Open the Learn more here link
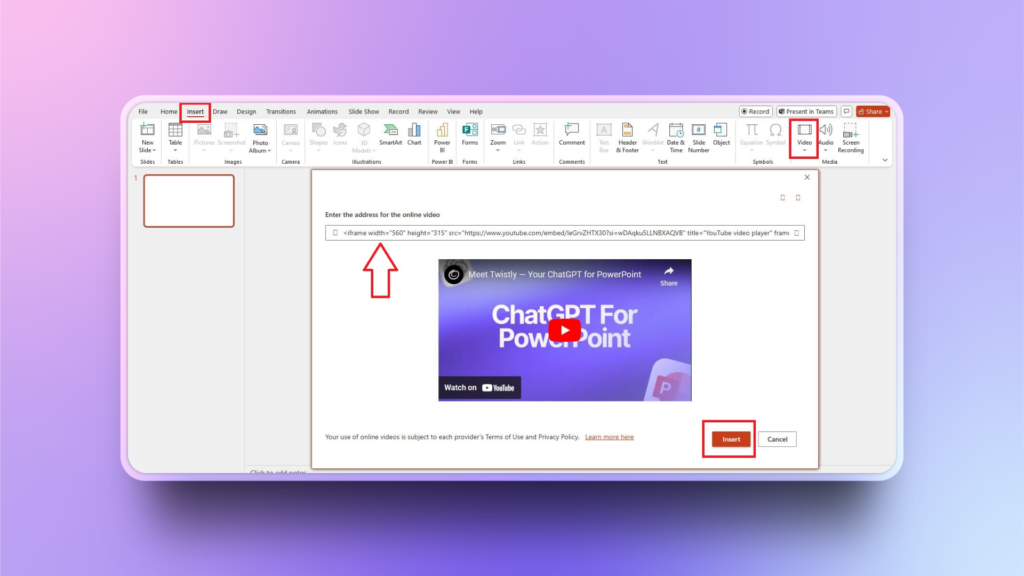1024x576 pixels. point(609,437)
